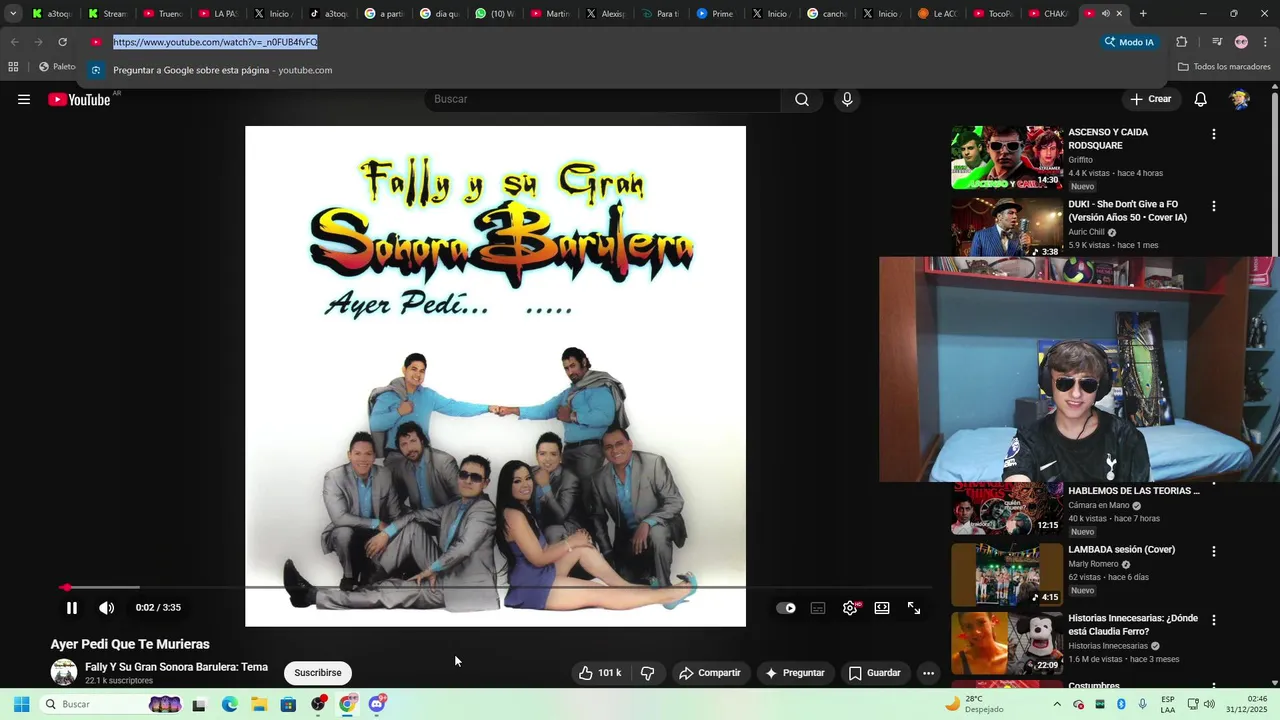
Task: Open Discord from the taskbar
Action: (377, 704)
